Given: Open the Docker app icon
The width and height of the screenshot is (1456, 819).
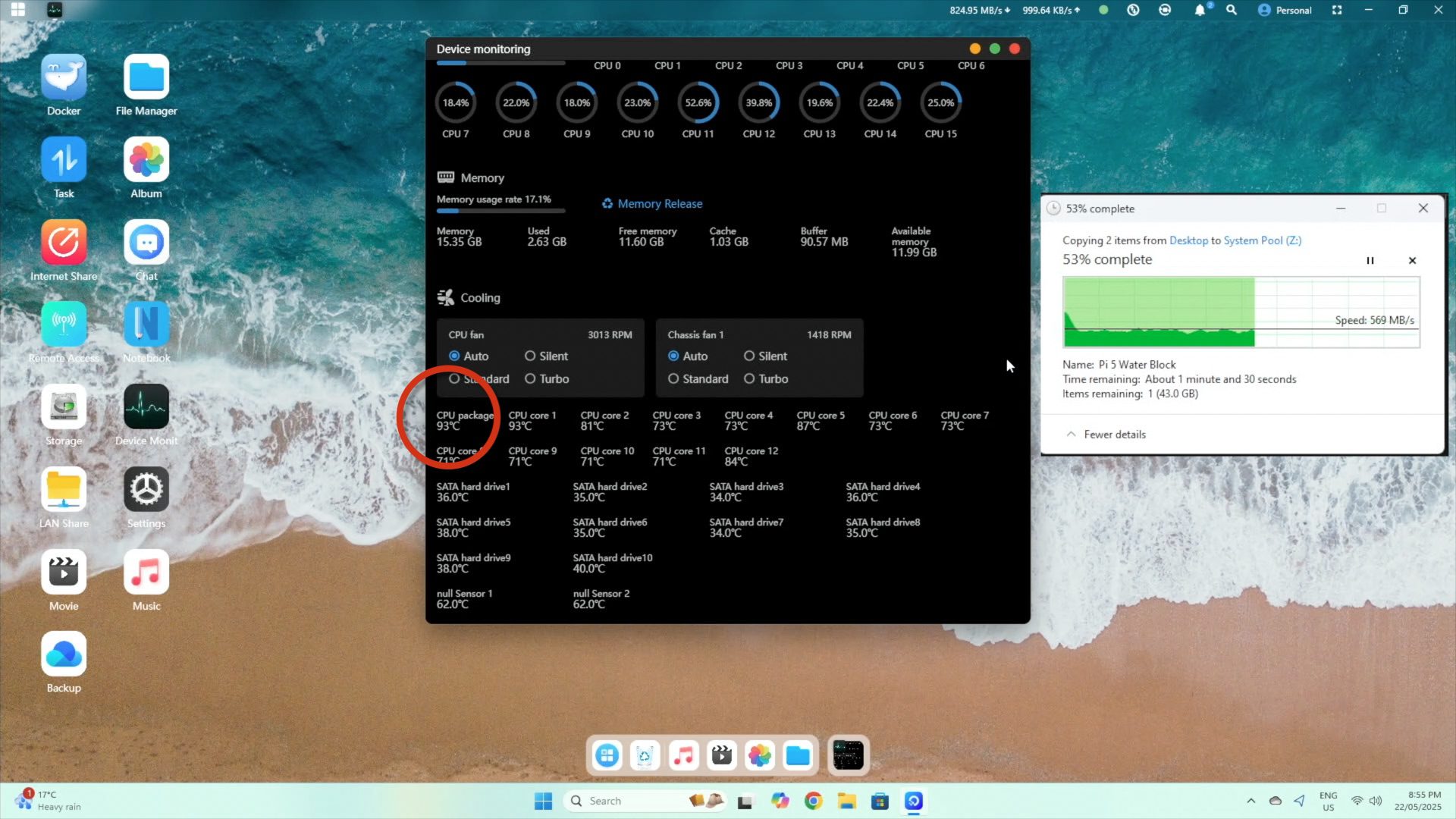Looking at the screenshot, I should click(64, 77).
